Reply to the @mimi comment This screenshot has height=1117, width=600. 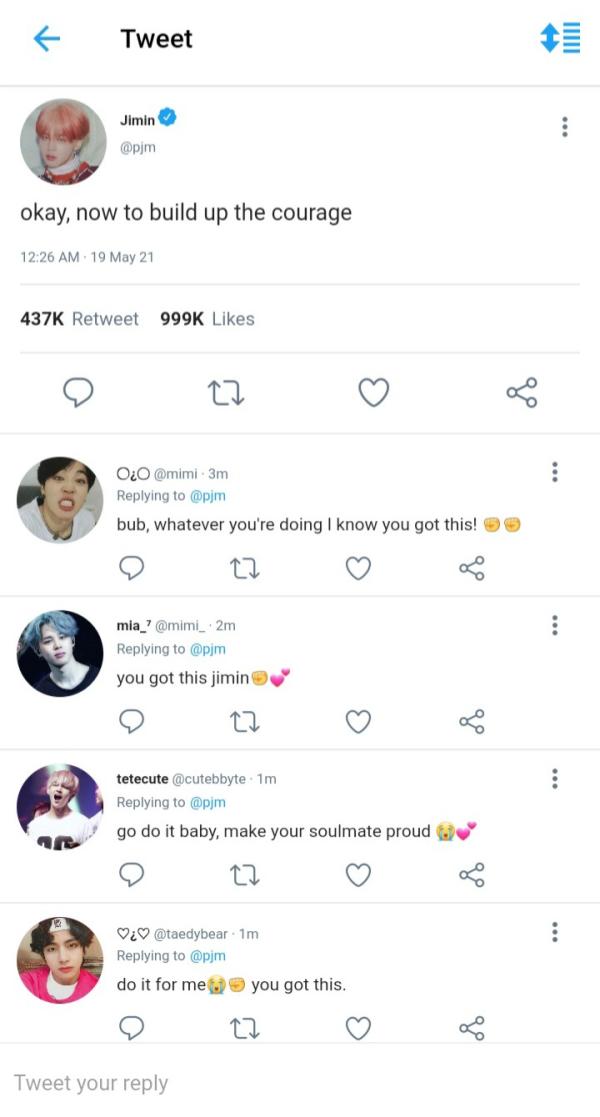(132, 568)
